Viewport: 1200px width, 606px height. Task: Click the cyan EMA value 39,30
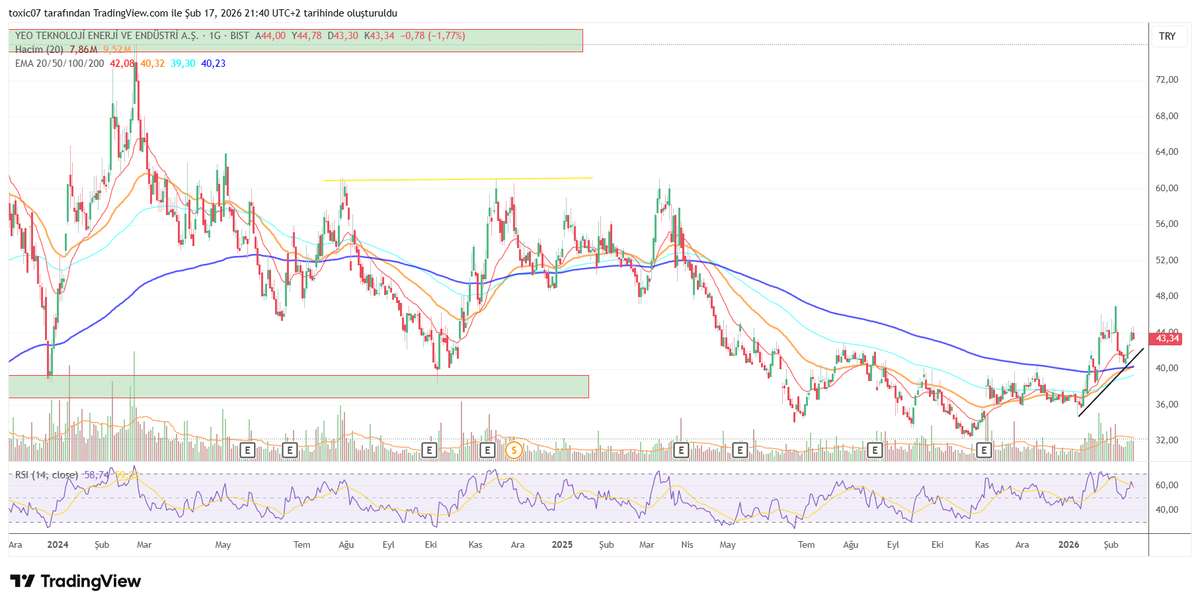[x=183, y=63]
